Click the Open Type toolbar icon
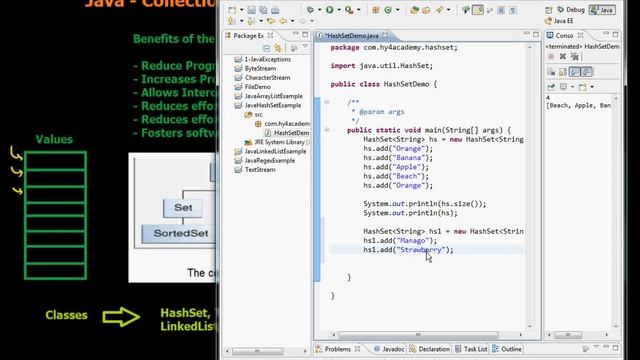The image size is (640, 360). tap(414, 10)
